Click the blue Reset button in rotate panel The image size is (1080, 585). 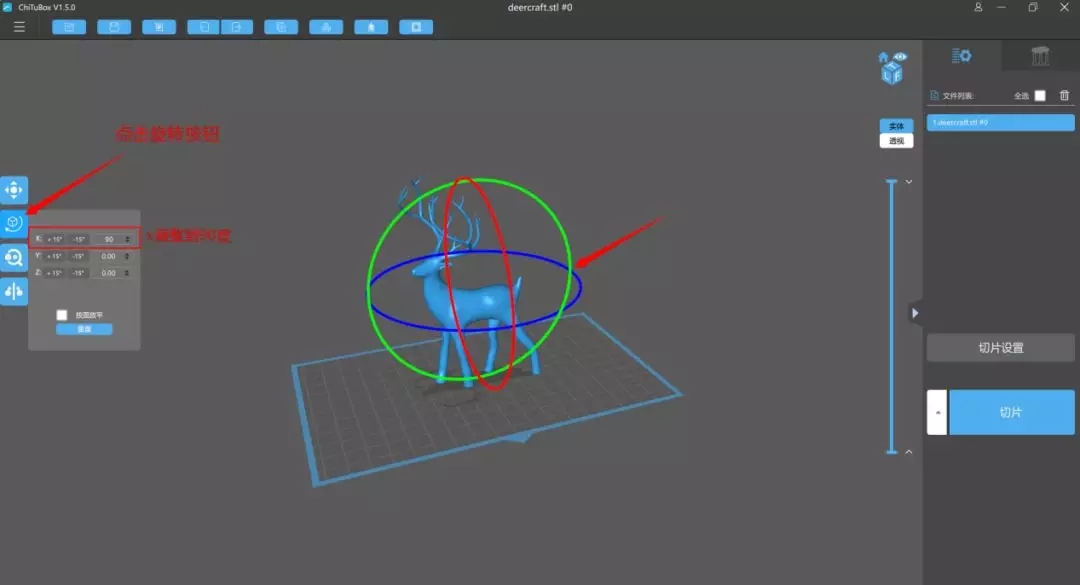pyautogui.click(x=84, y=329)
